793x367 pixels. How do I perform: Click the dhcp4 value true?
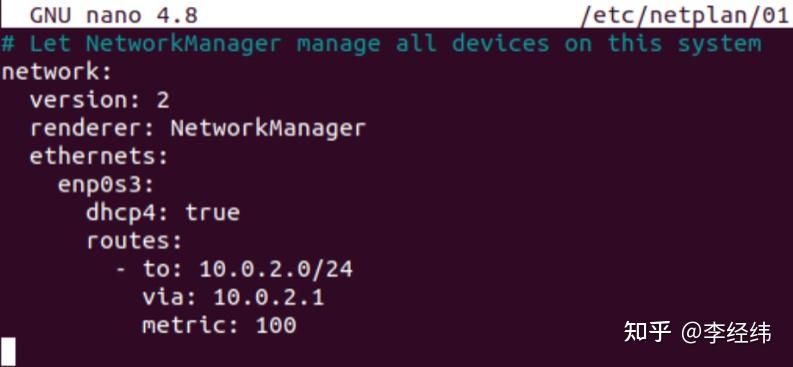(x=212, y=213)
